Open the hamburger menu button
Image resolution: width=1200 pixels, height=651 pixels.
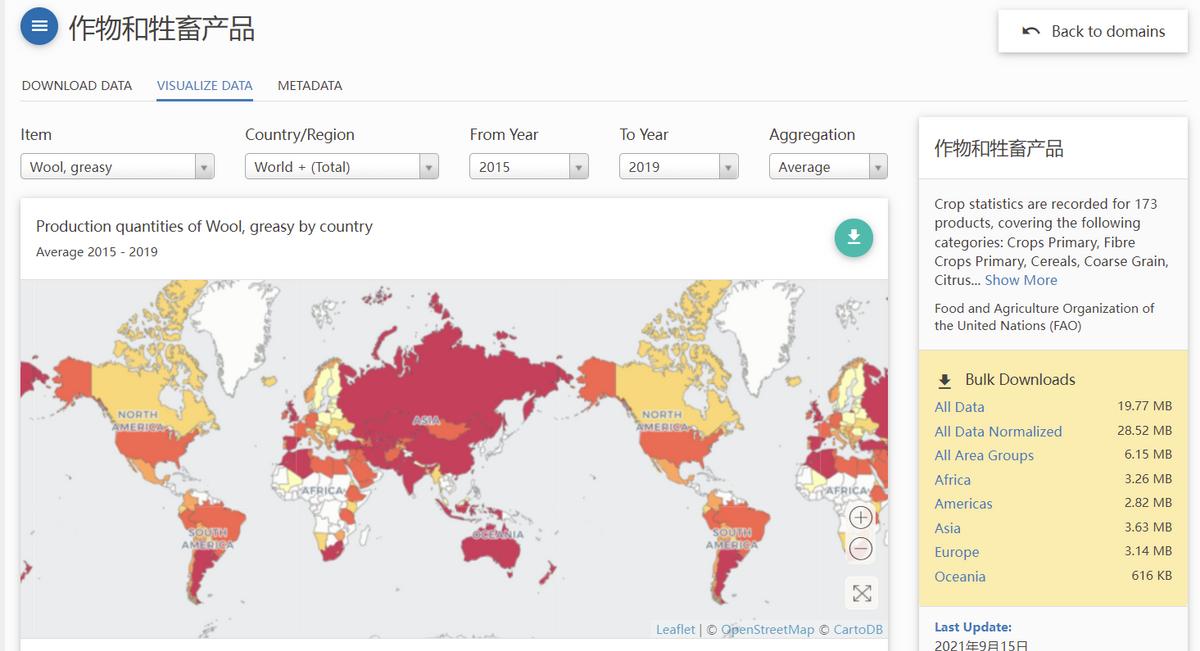pyautogui.click(x=39, y=27)
